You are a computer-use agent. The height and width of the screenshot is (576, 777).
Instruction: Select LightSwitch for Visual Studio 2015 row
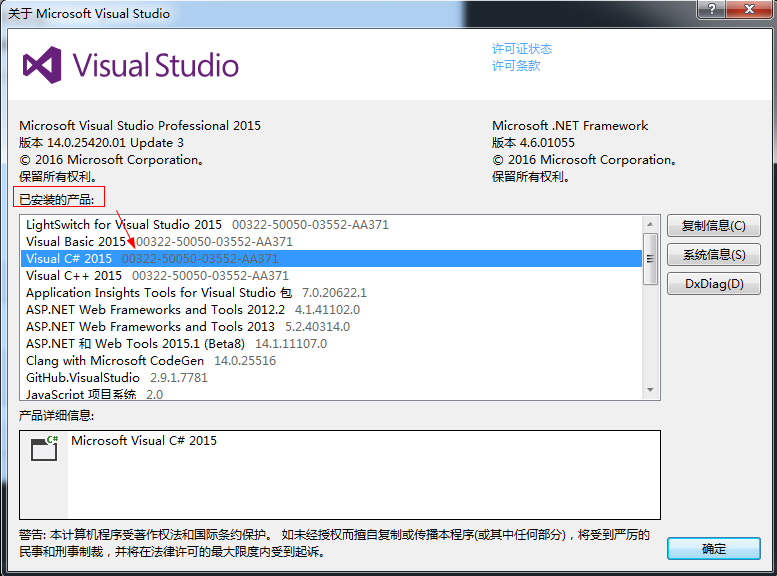(332, 225)
